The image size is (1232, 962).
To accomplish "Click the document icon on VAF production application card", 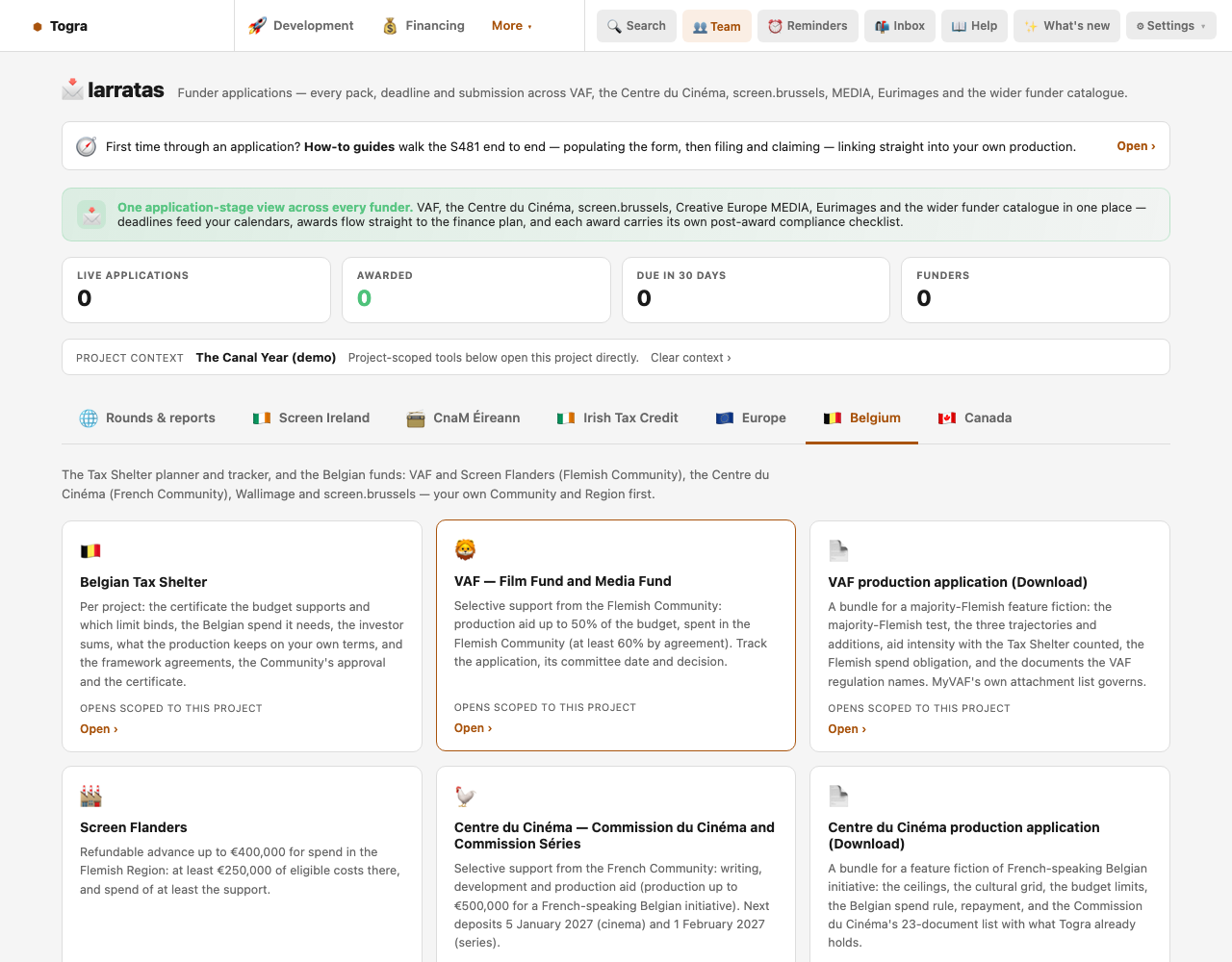I will pyautogui.click(x=838, y=551).
